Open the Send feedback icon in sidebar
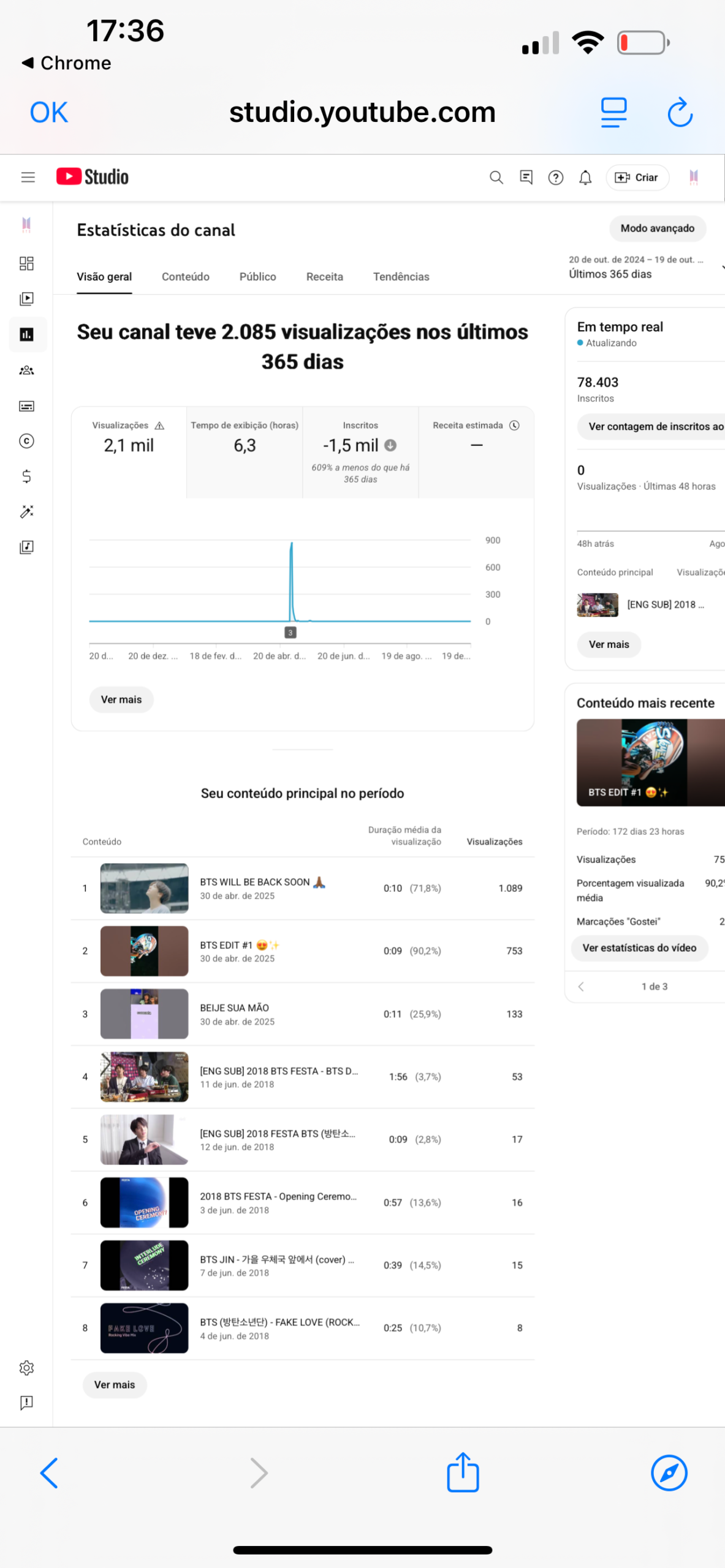Screen dimensions: 725x1568 point(26,1403)
